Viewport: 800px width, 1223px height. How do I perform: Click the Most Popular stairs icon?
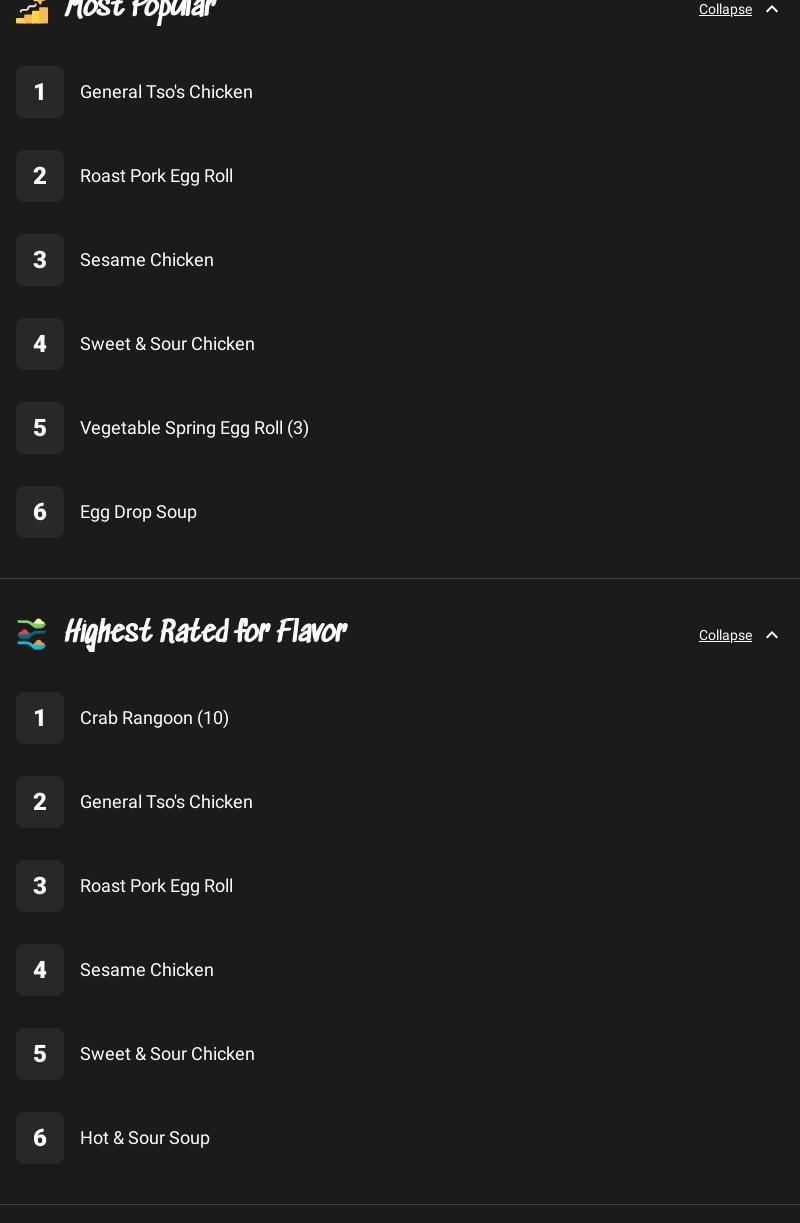(32, 10)
